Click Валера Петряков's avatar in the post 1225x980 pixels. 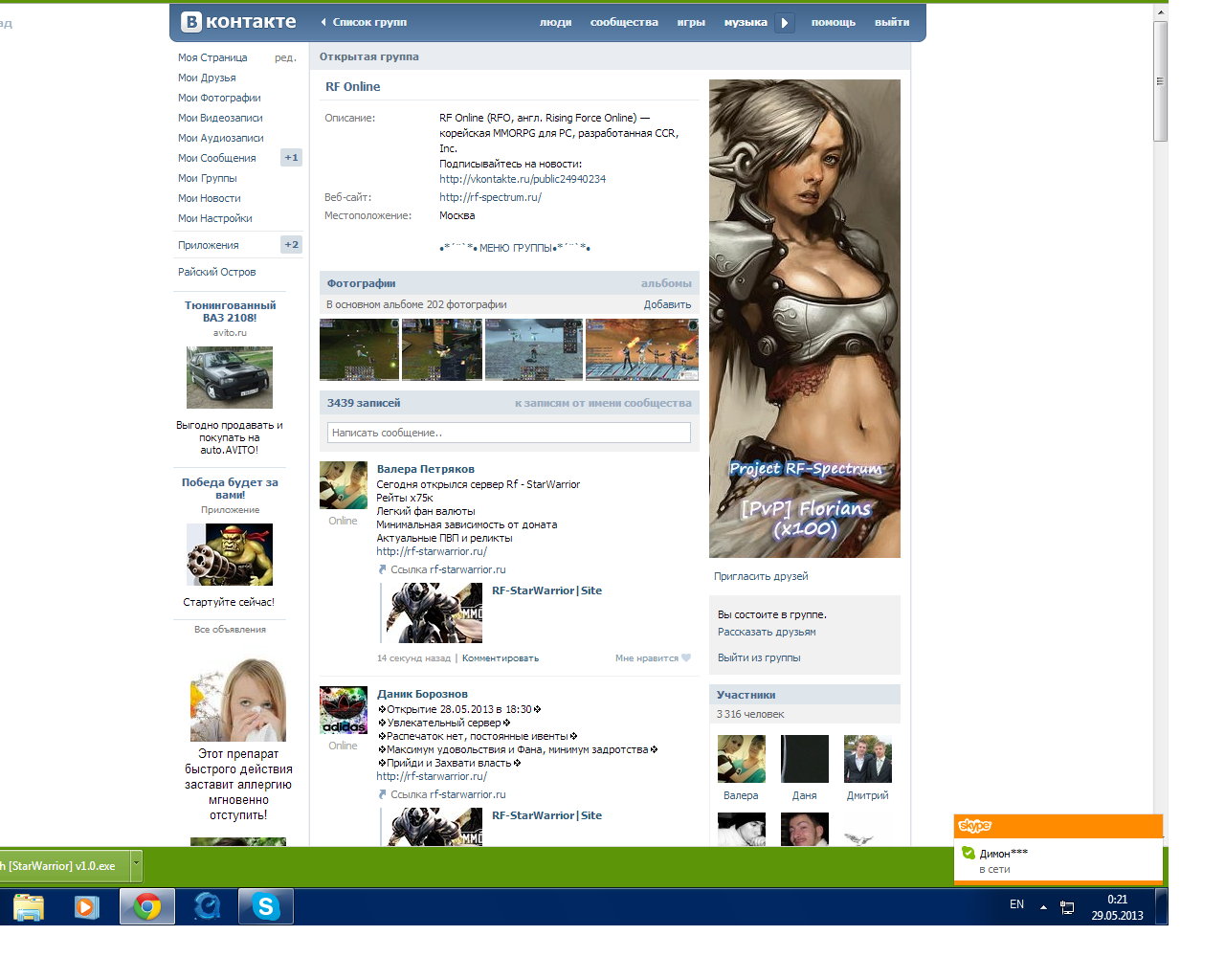click(344, 485)
